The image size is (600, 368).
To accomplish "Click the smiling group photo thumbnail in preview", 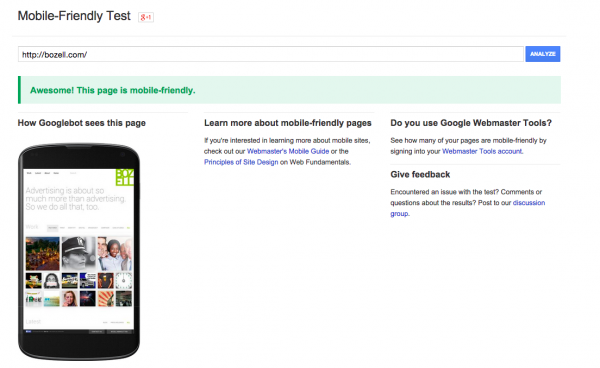I will pos(115,253).
